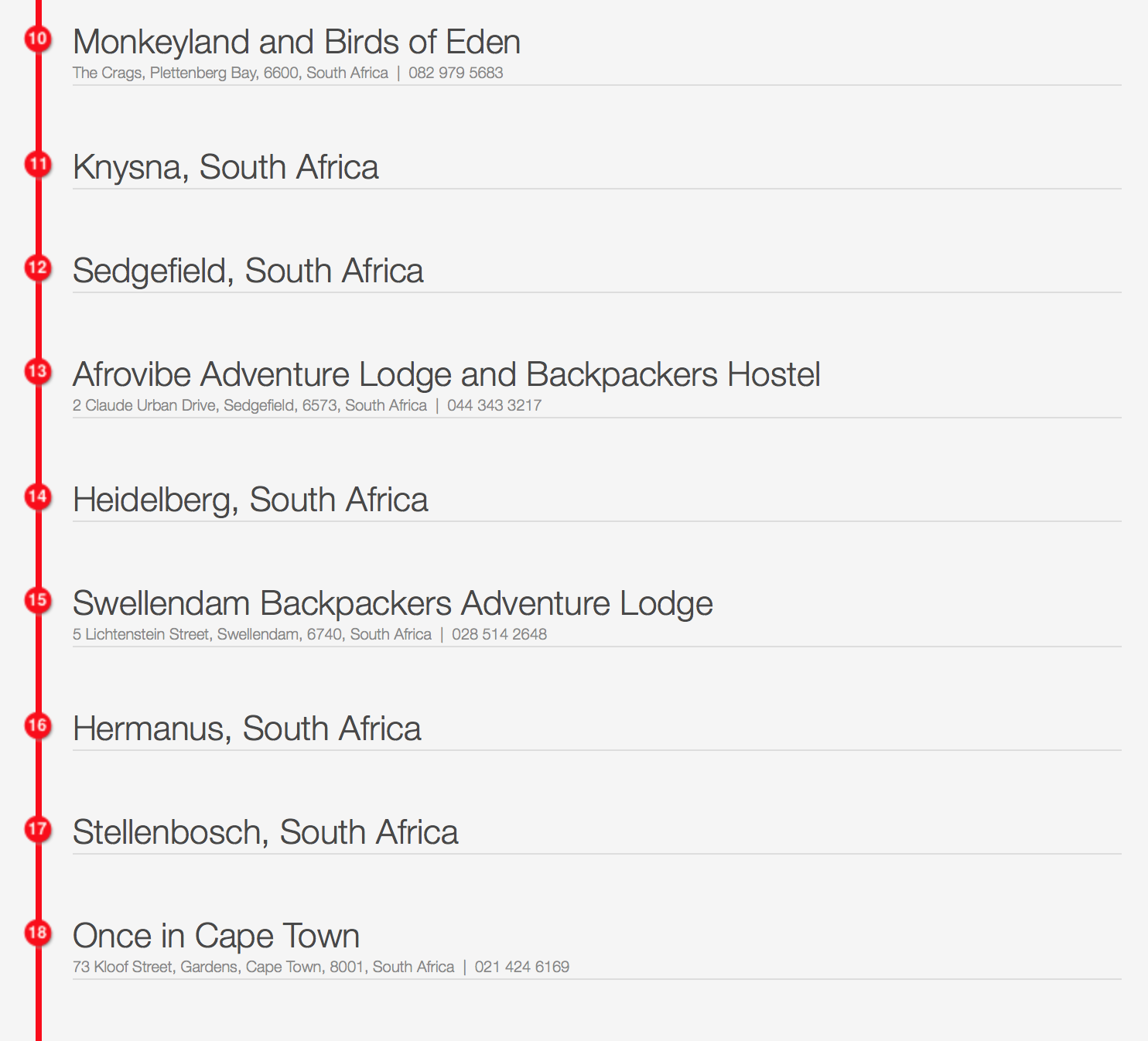Click the red marker numbered 16
The height and width of the screenshot is (1041, 1148).
click(38, 725)
